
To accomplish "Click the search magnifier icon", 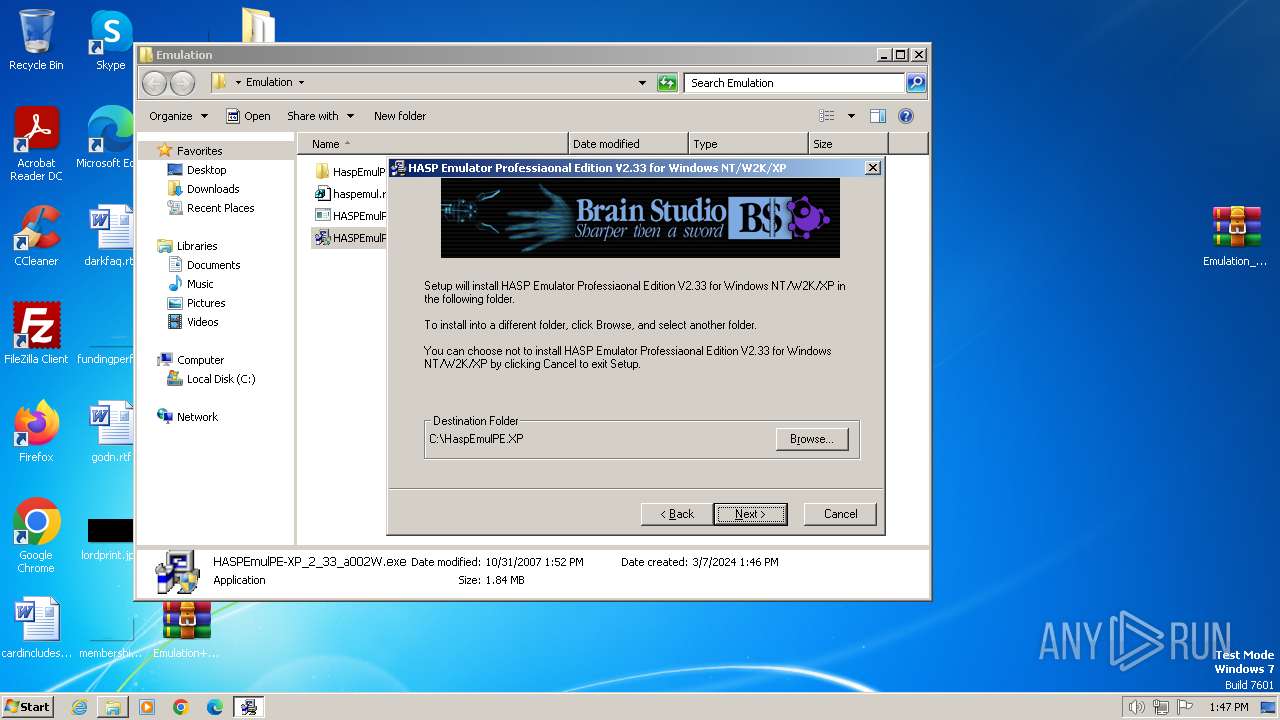I will pos(915,83).
